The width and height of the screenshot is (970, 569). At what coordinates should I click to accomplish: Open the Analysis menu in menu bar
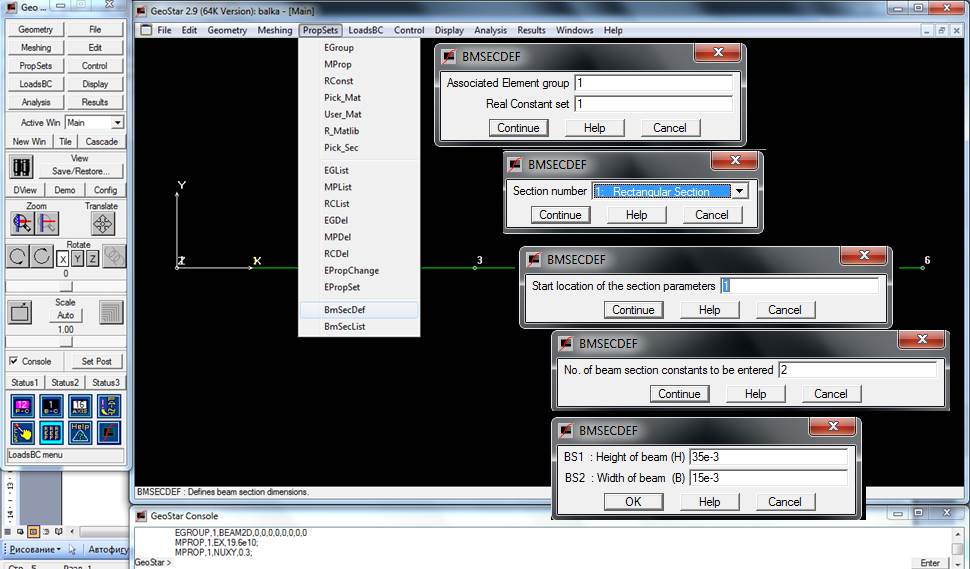[490, 30]
